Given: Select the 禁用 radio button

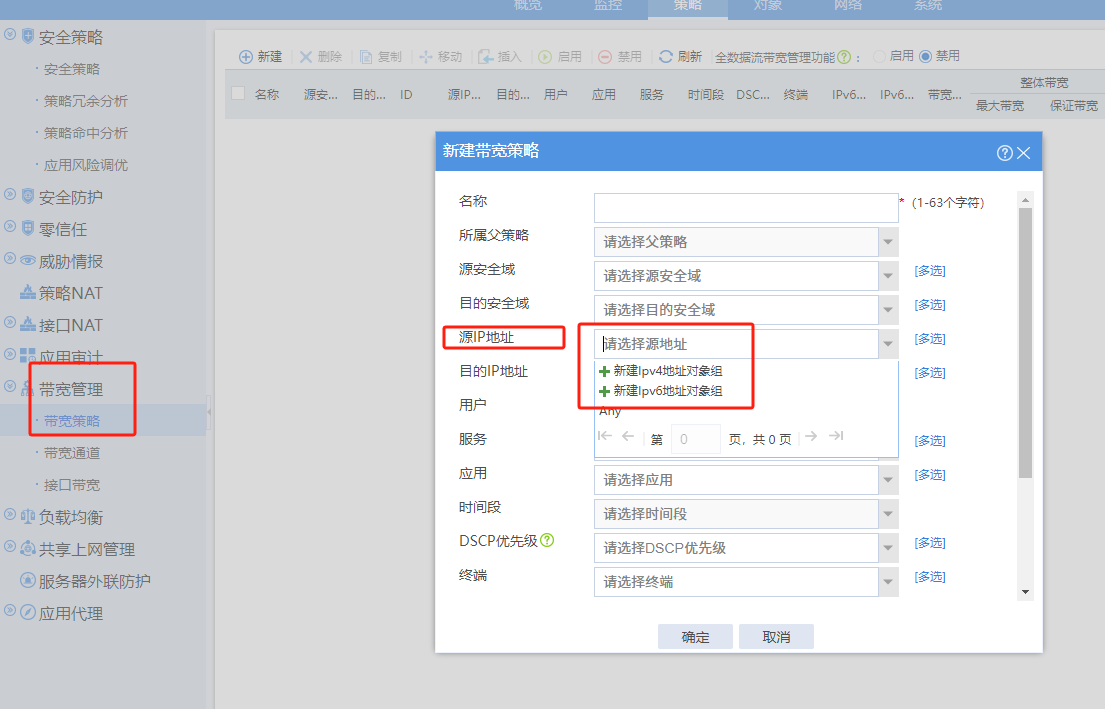Looking at the screenshot, I should coord(925,56).
